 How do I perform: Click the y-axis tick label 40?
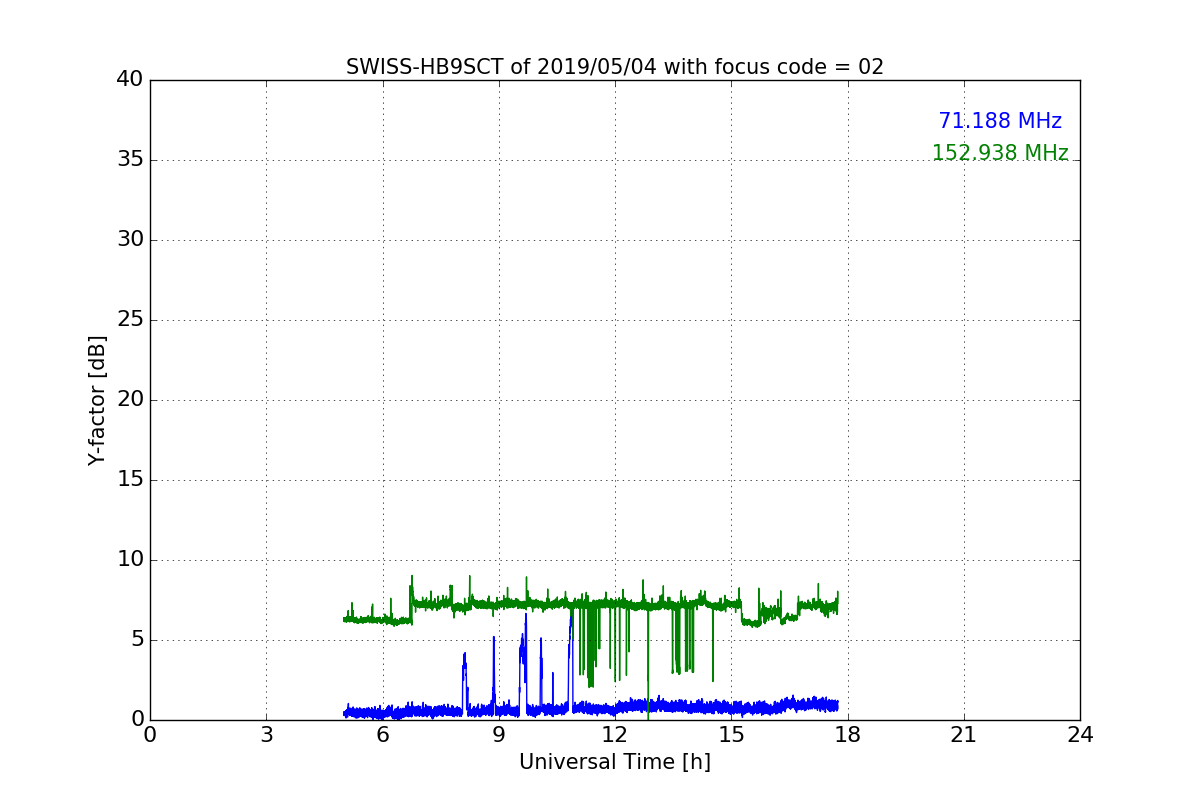pos(129,80)
